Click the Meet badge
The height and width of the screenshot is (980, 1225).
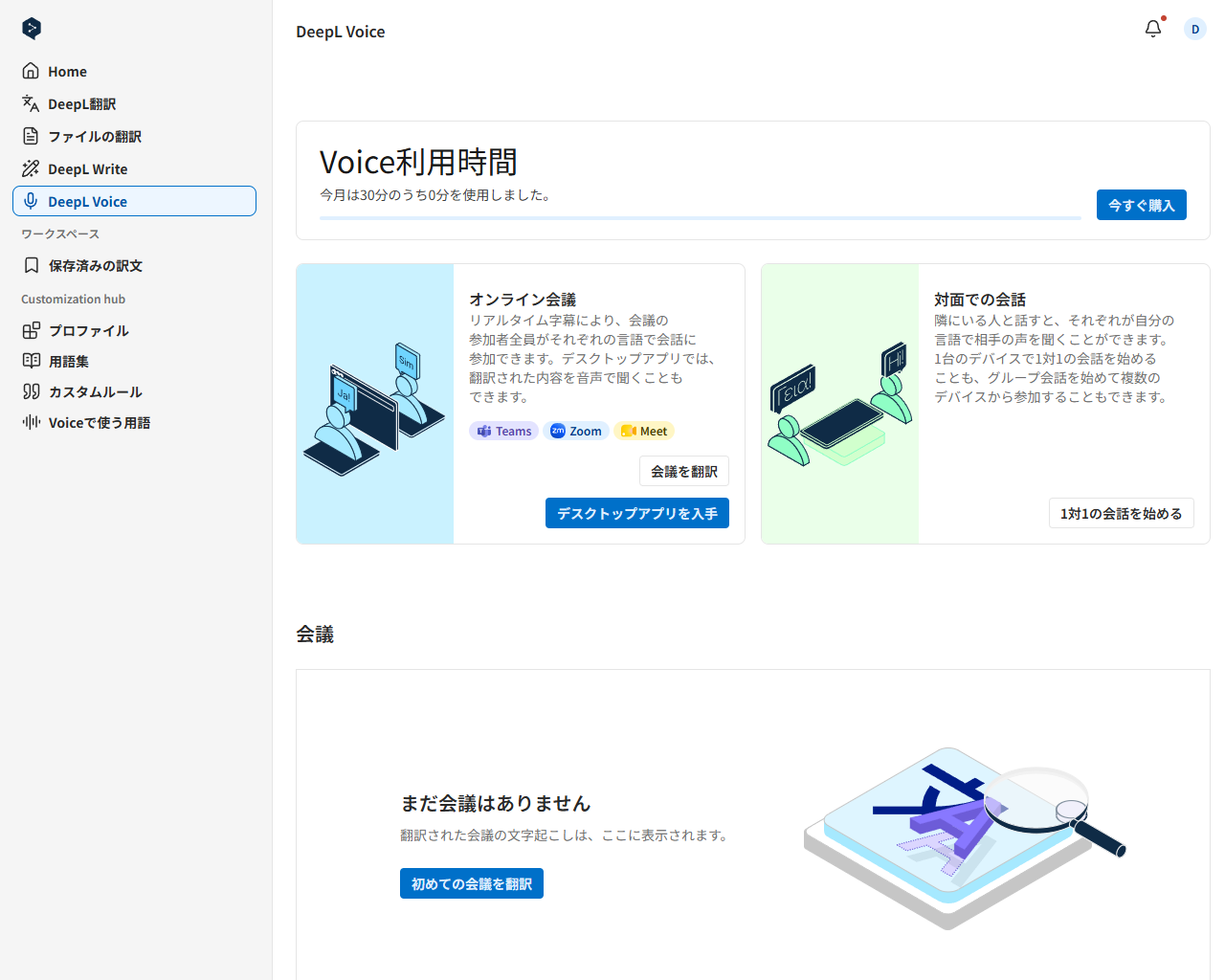644,432
